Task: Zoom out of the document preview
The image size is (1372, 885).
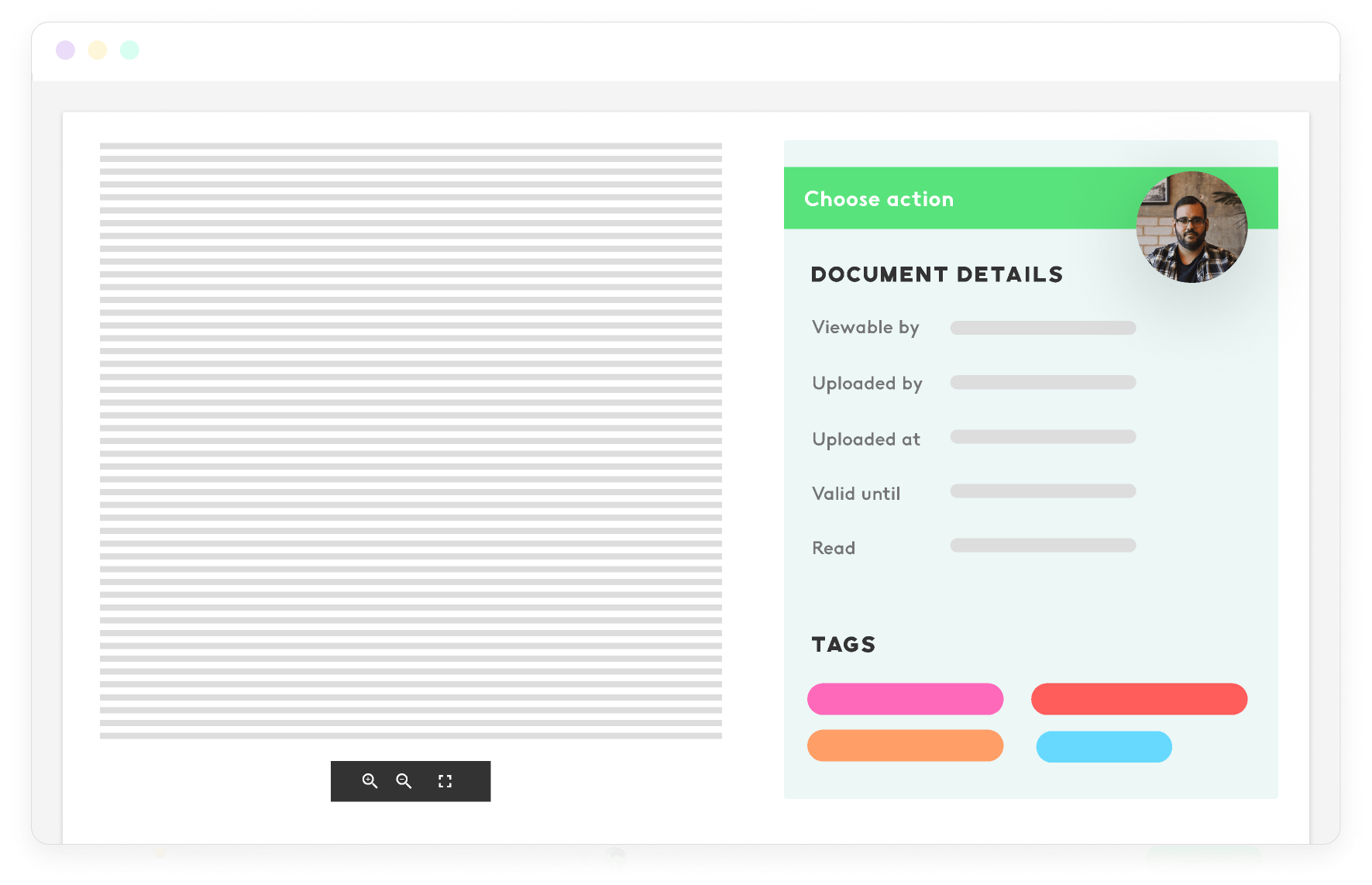Action: [404, 781]
